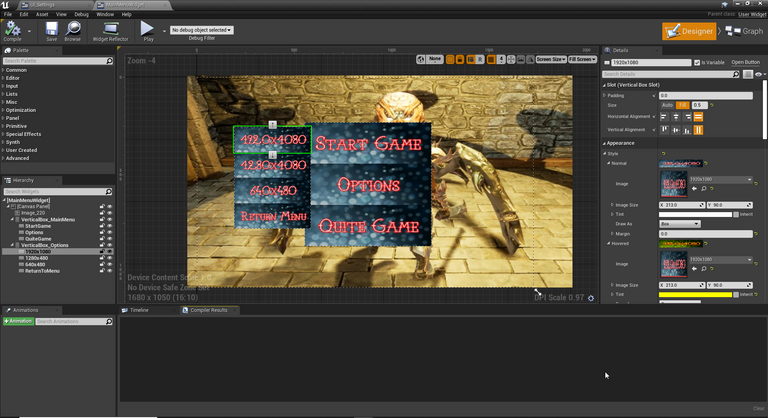
Task: Toggle lock for QuiteGame in Hierarchy
Action: [102, 239]
